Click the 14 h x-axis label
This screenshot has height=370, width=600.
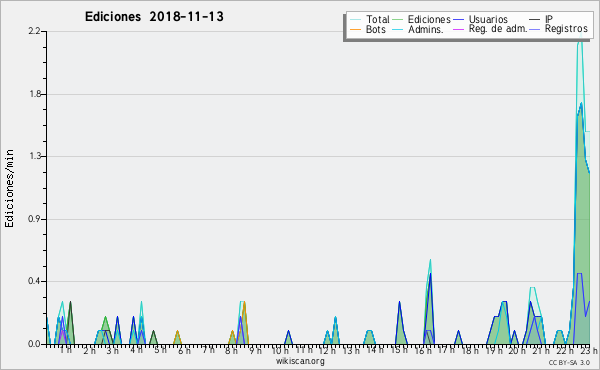click(x=375, y=350)
